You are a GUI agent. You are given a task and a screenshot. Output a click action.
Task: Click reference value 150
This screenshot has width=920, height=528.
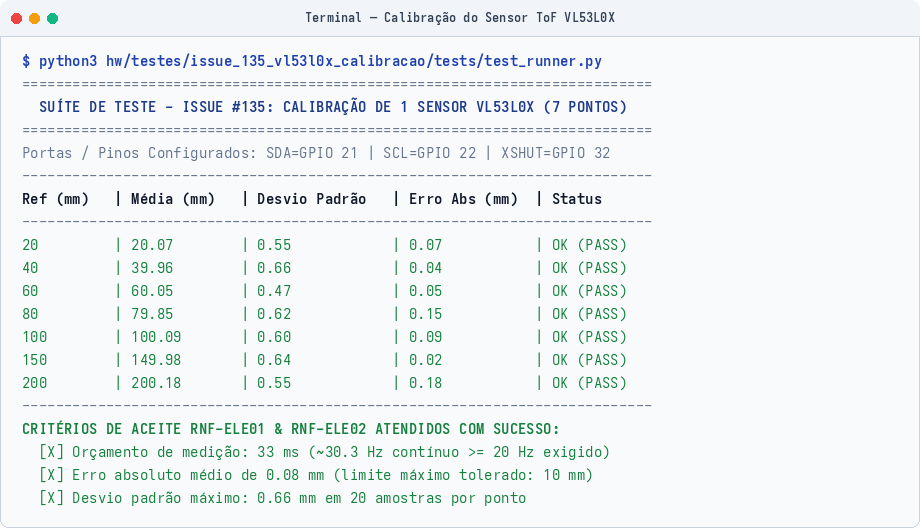coord(35,360)
